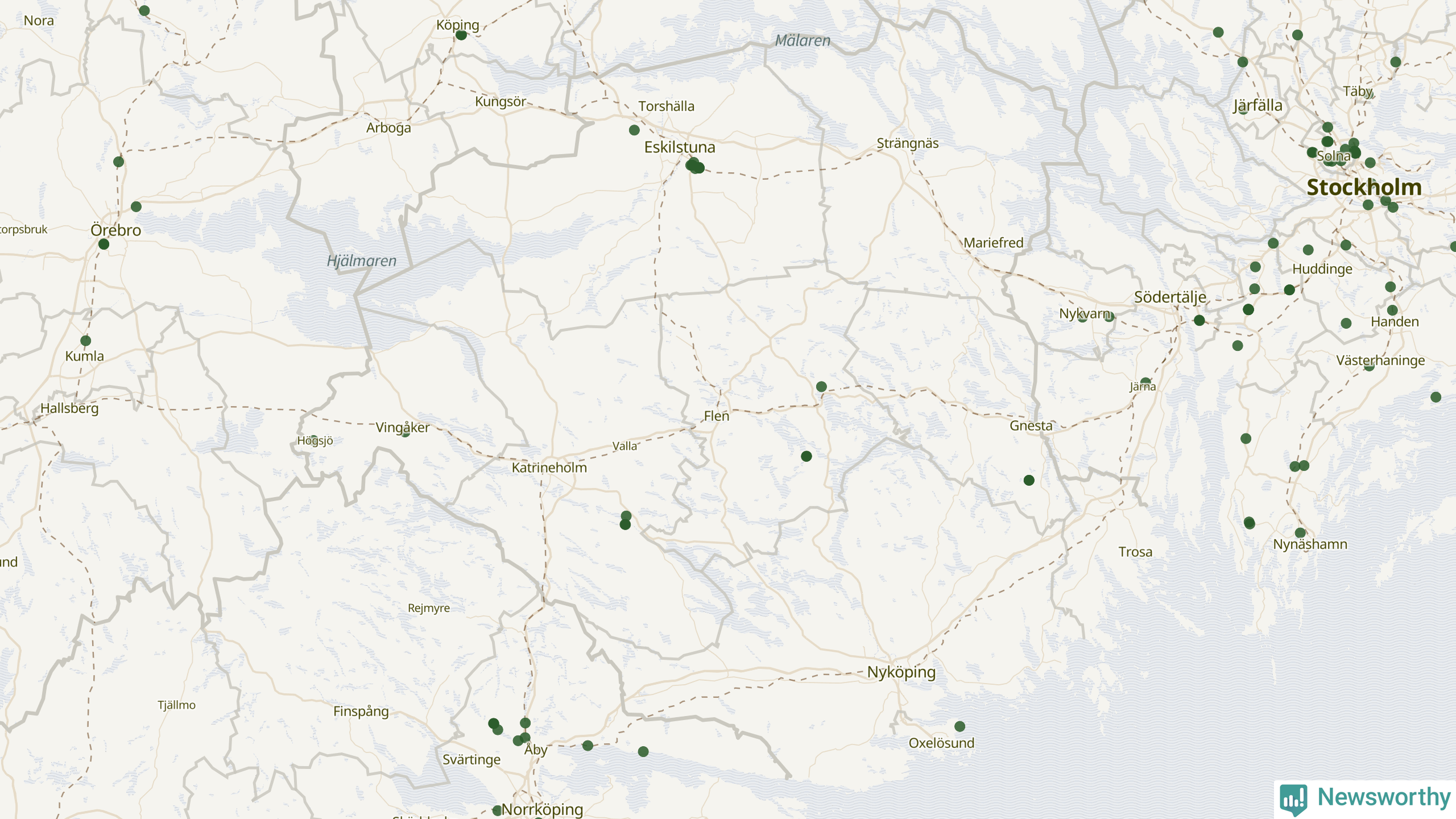
Task: Click the Trosa town label
Action: [x=1135, y=552]
